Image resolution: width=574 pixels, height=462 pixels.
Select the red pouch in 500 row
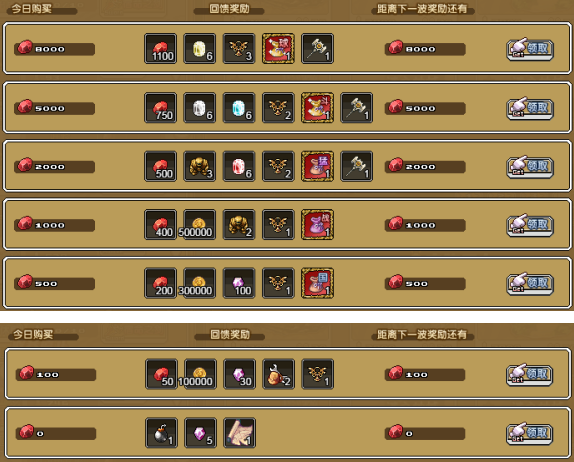[x=317, y=283]
